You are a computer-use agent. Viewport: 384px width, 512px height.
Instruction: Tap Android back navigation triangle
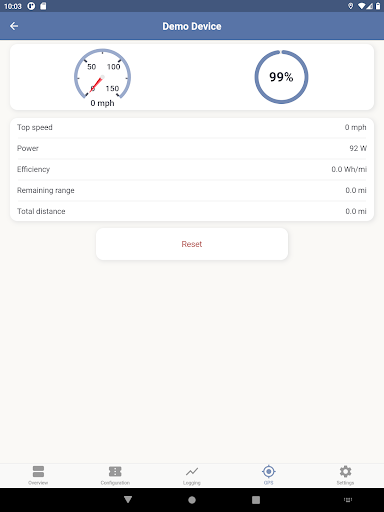coord(128,499)
